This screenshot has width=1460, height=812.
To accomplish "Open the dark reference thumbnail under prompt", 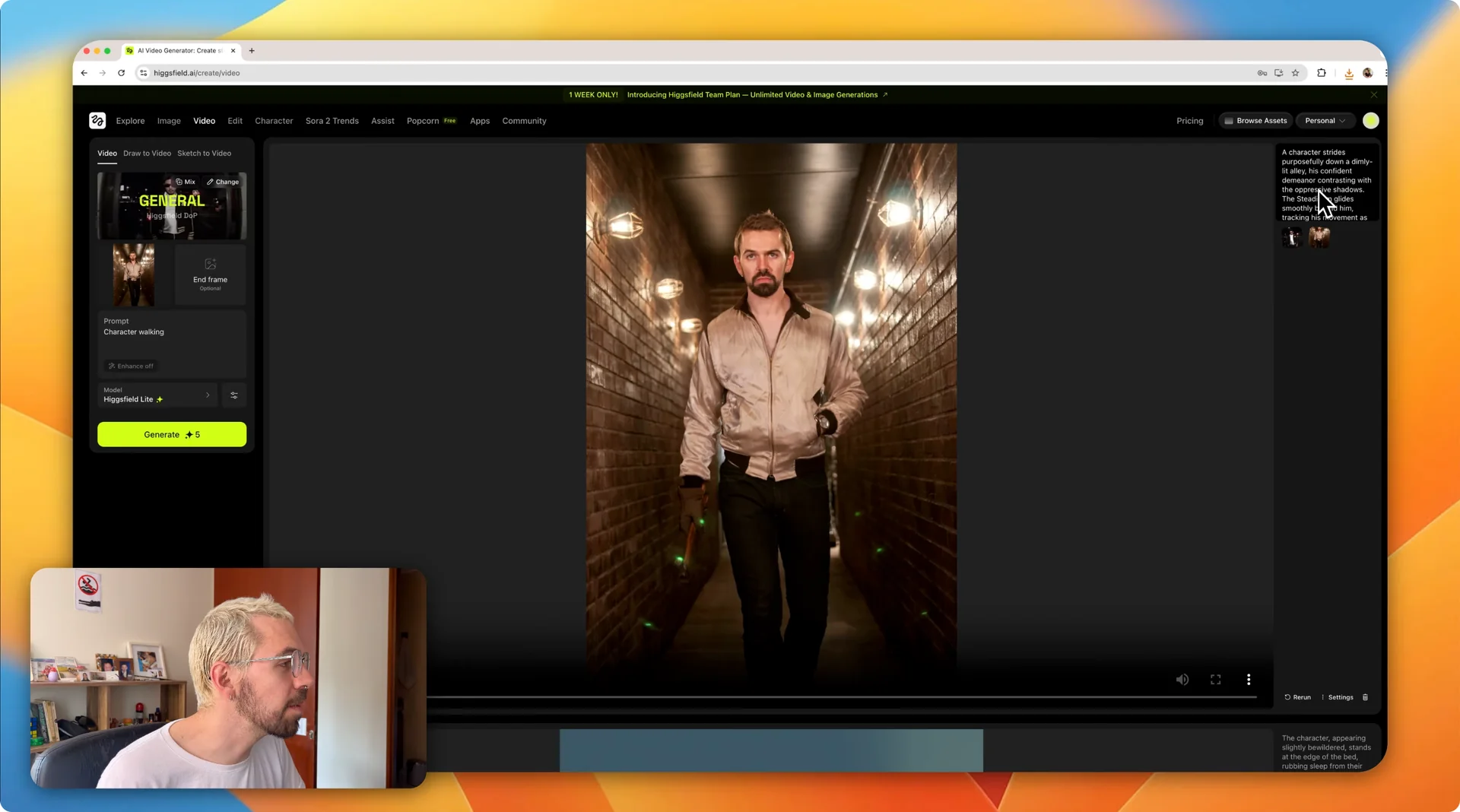I will [x=1292, y=237].
